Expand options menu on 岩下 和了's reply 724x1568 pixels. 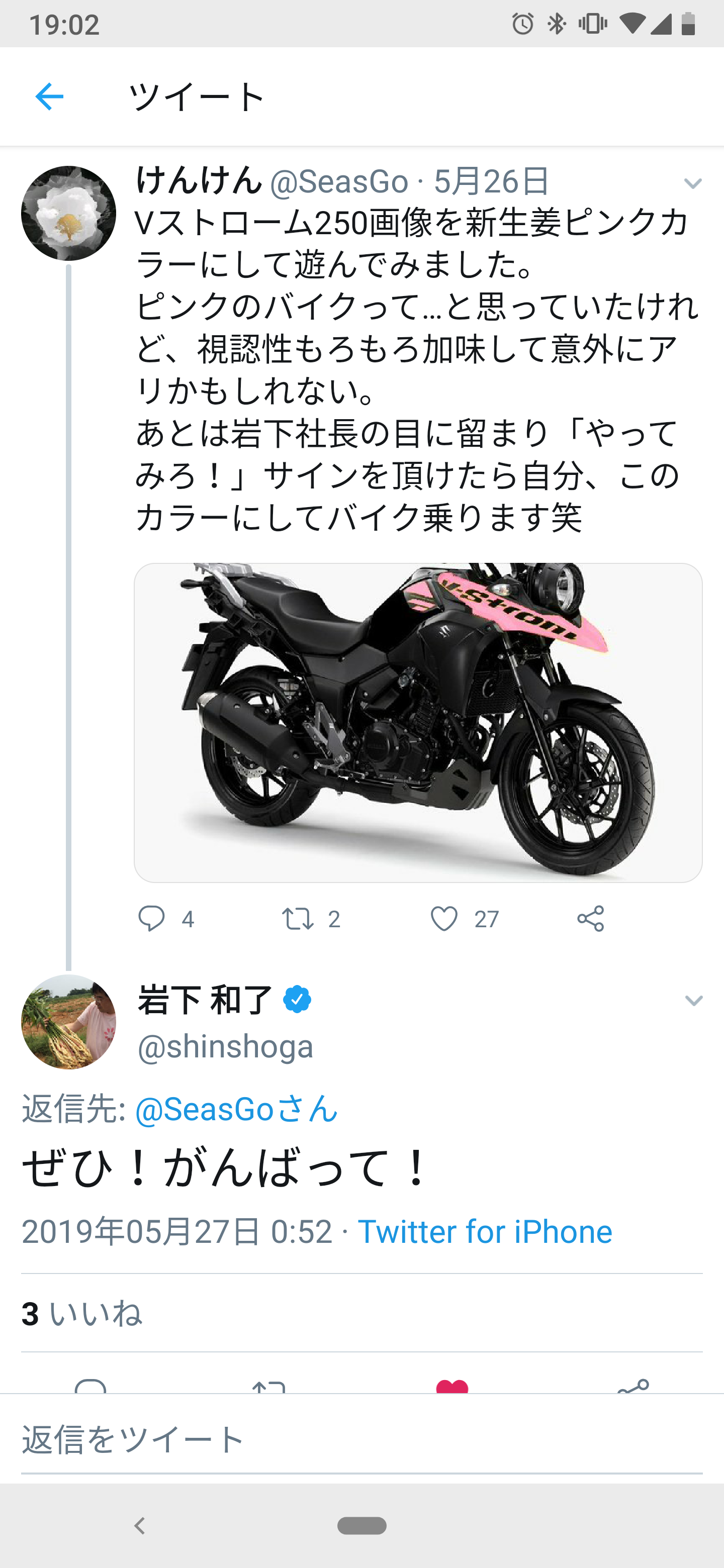693,1001
